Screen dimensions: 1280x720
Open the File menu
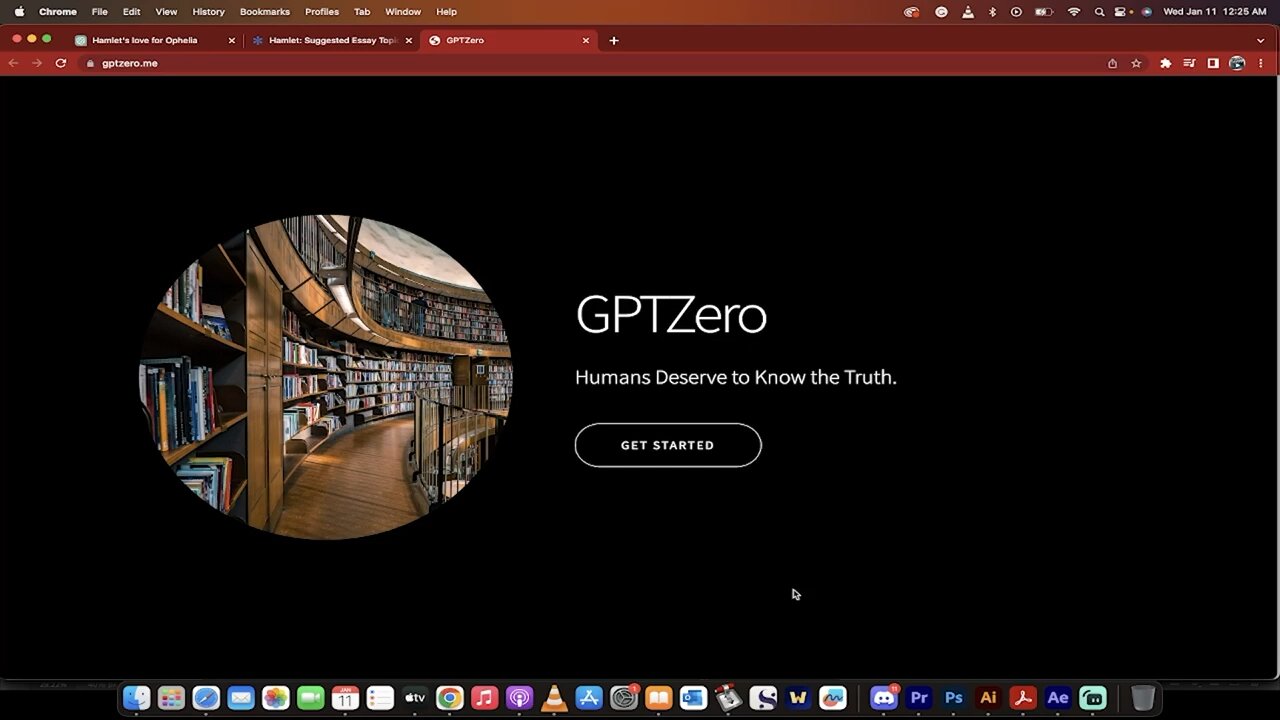tap(100, 12)
